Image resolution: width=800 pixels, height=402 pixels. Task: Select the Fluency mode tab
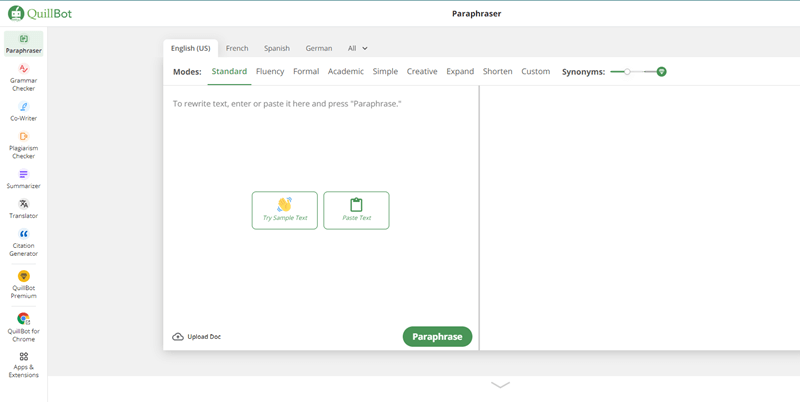270,72
